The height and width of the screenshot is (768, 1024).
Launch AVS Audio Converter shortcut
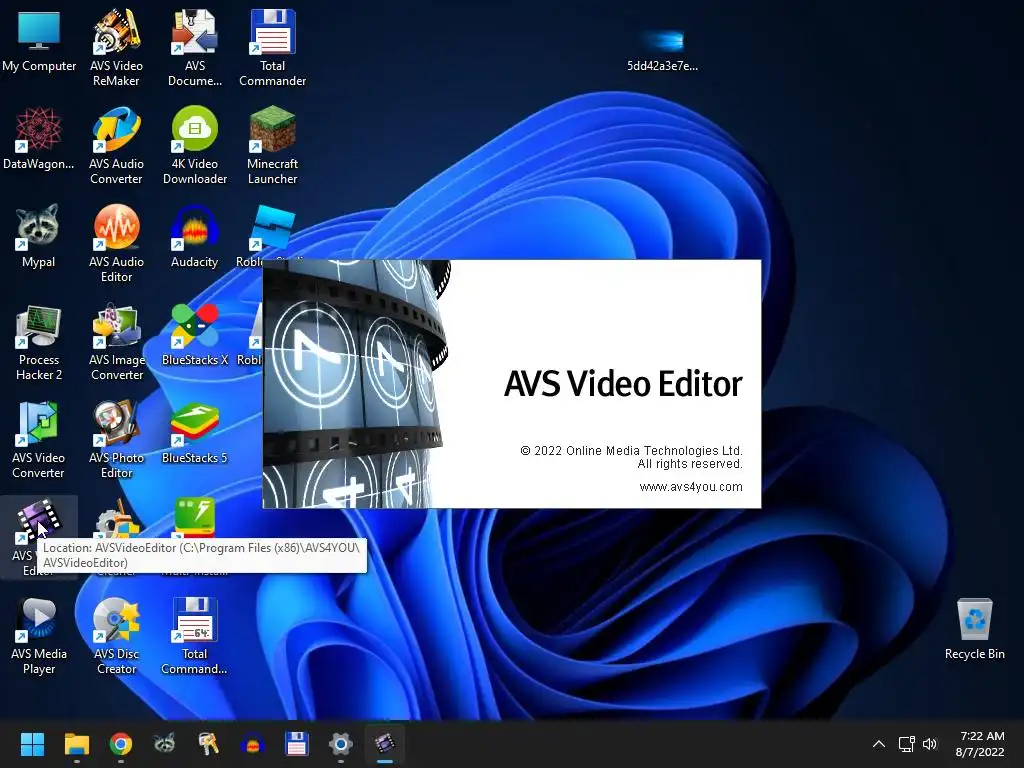coord(116,145)
